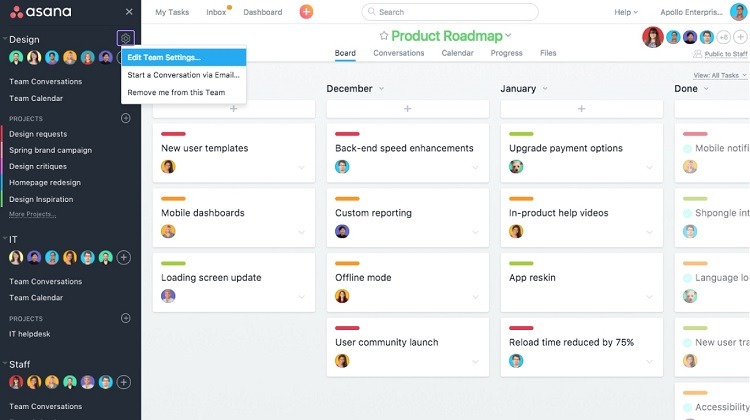Add a project to the Design team

125,118
